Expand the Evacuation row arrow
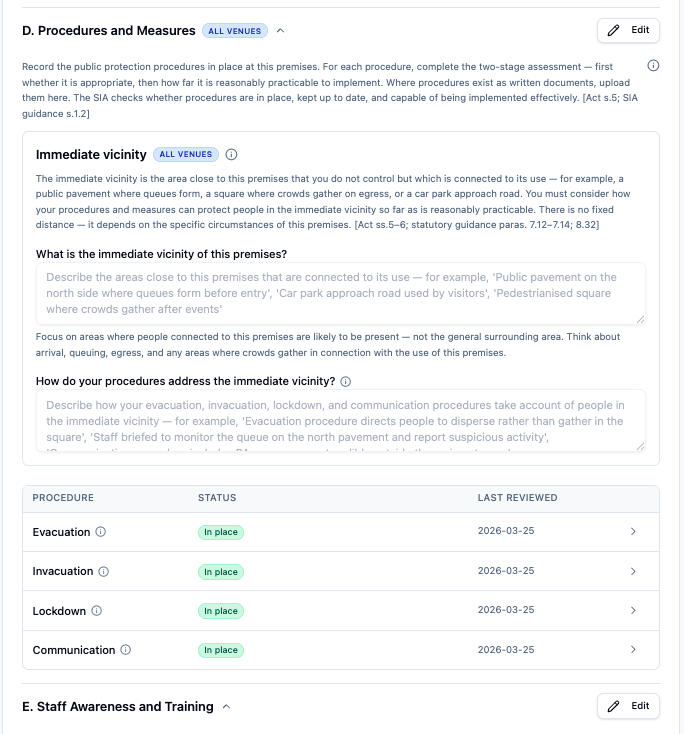The width and height of the screenshot is (684, 734). pos(633,531)
